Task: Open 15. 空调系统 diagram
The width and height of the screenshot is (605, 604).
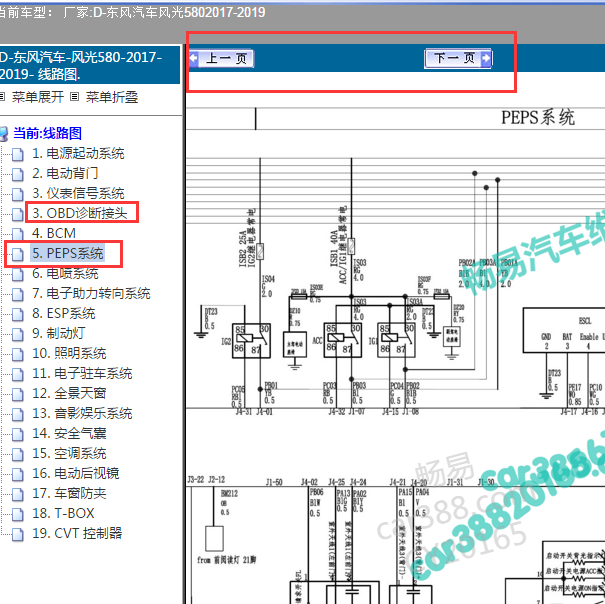Action: (69, 453)
